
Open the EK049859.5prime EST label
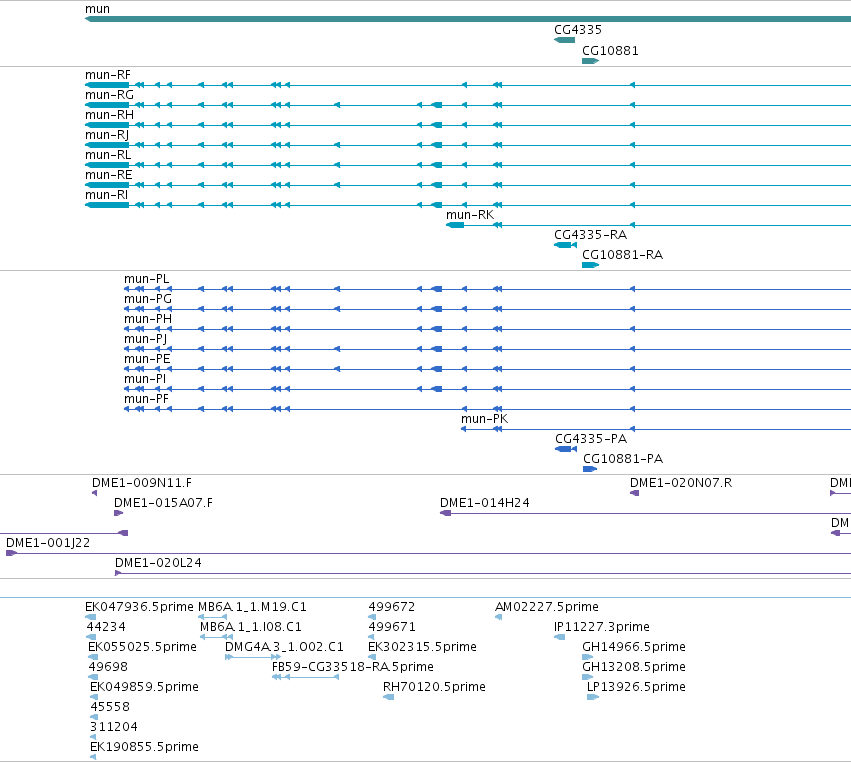[144, 687]
